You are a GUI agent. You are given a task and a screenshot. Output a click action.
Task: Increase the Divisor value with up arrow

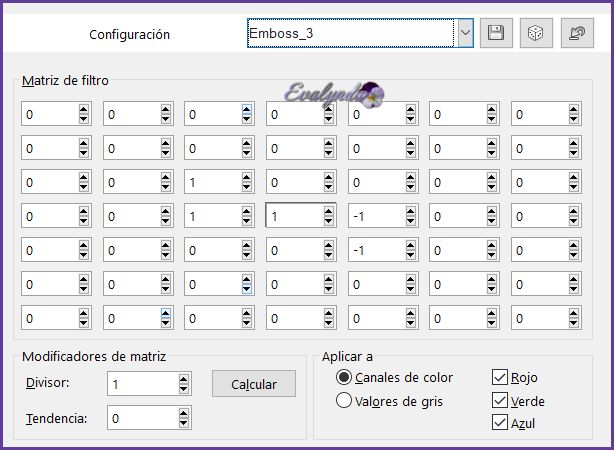[x=183, y=379]
